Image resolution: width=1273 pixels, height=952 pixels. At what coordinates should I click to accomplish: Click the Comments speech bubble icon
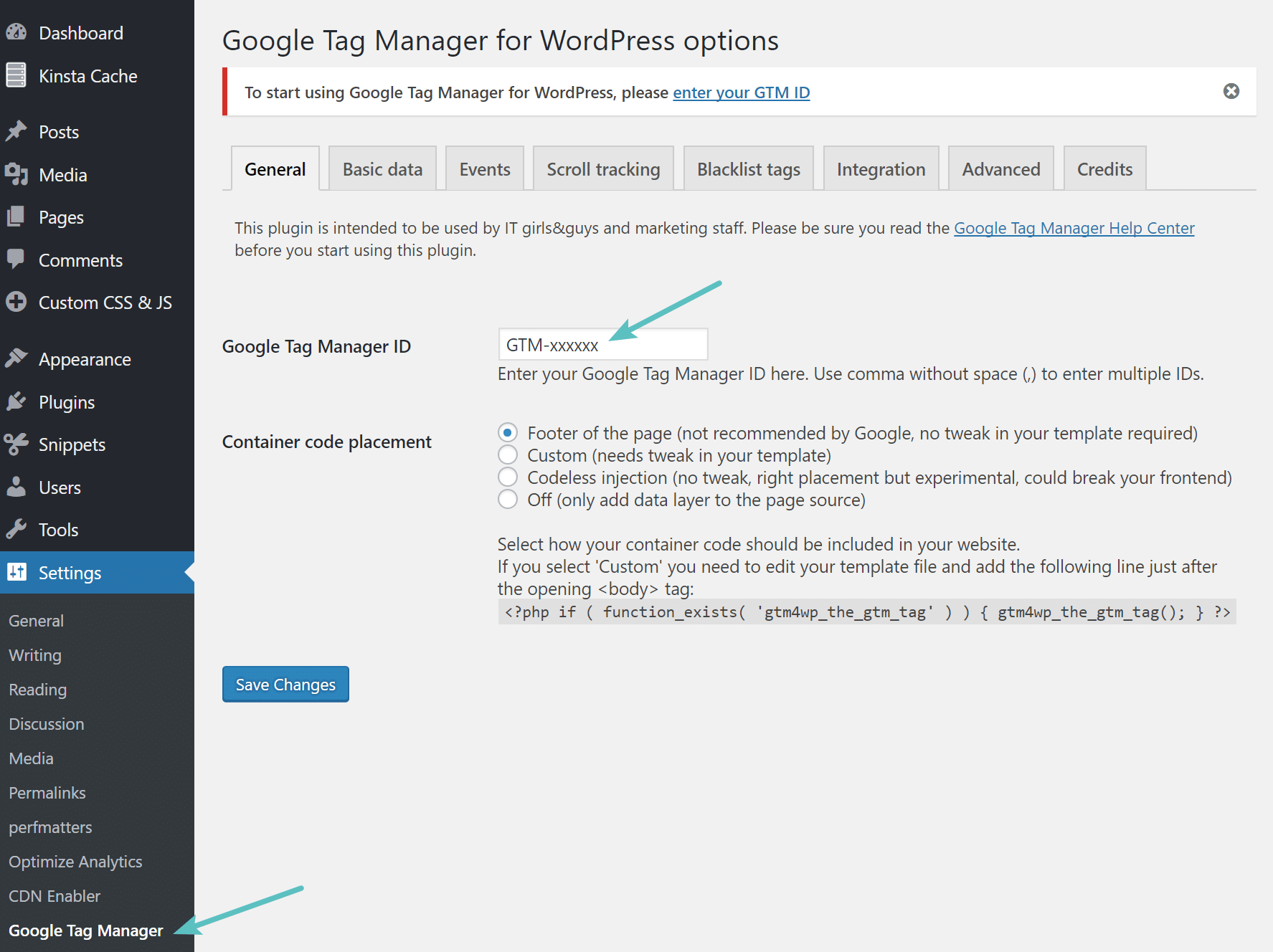[x=16, y=260]
